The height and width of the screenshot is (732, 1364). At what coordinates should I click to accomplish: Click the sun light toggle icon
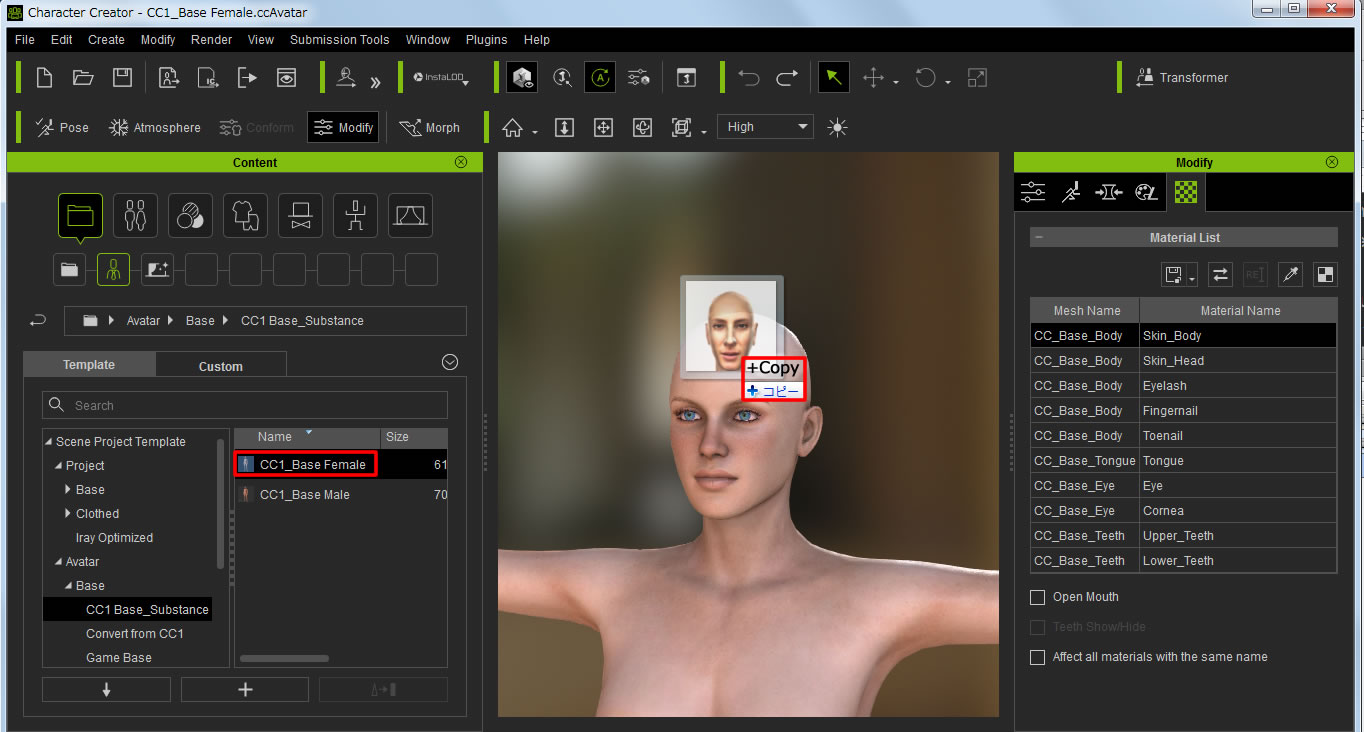tap(838, 127)
